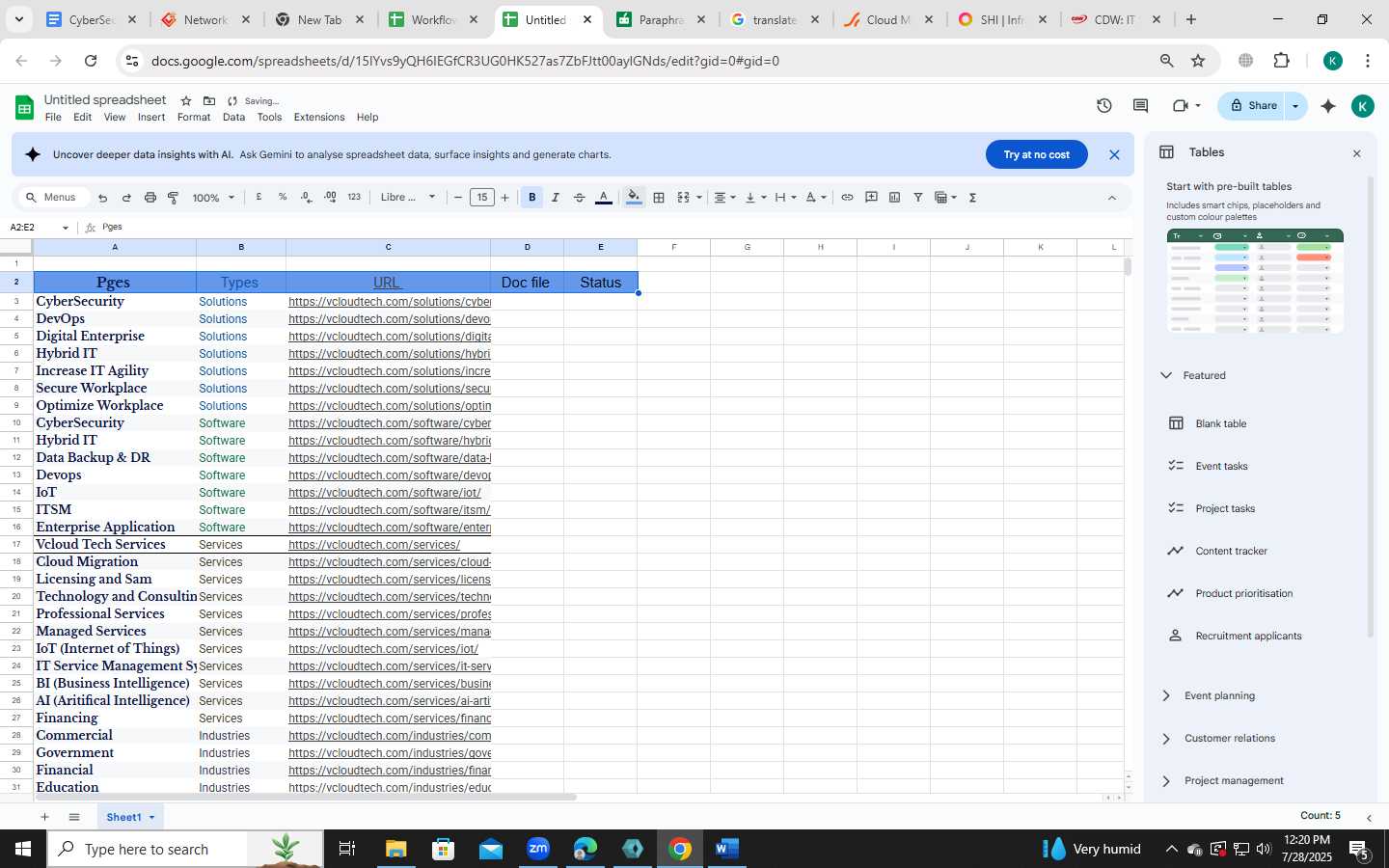1389x868 pixels.
Task: Click the Share button
Action: point(1252,106)
